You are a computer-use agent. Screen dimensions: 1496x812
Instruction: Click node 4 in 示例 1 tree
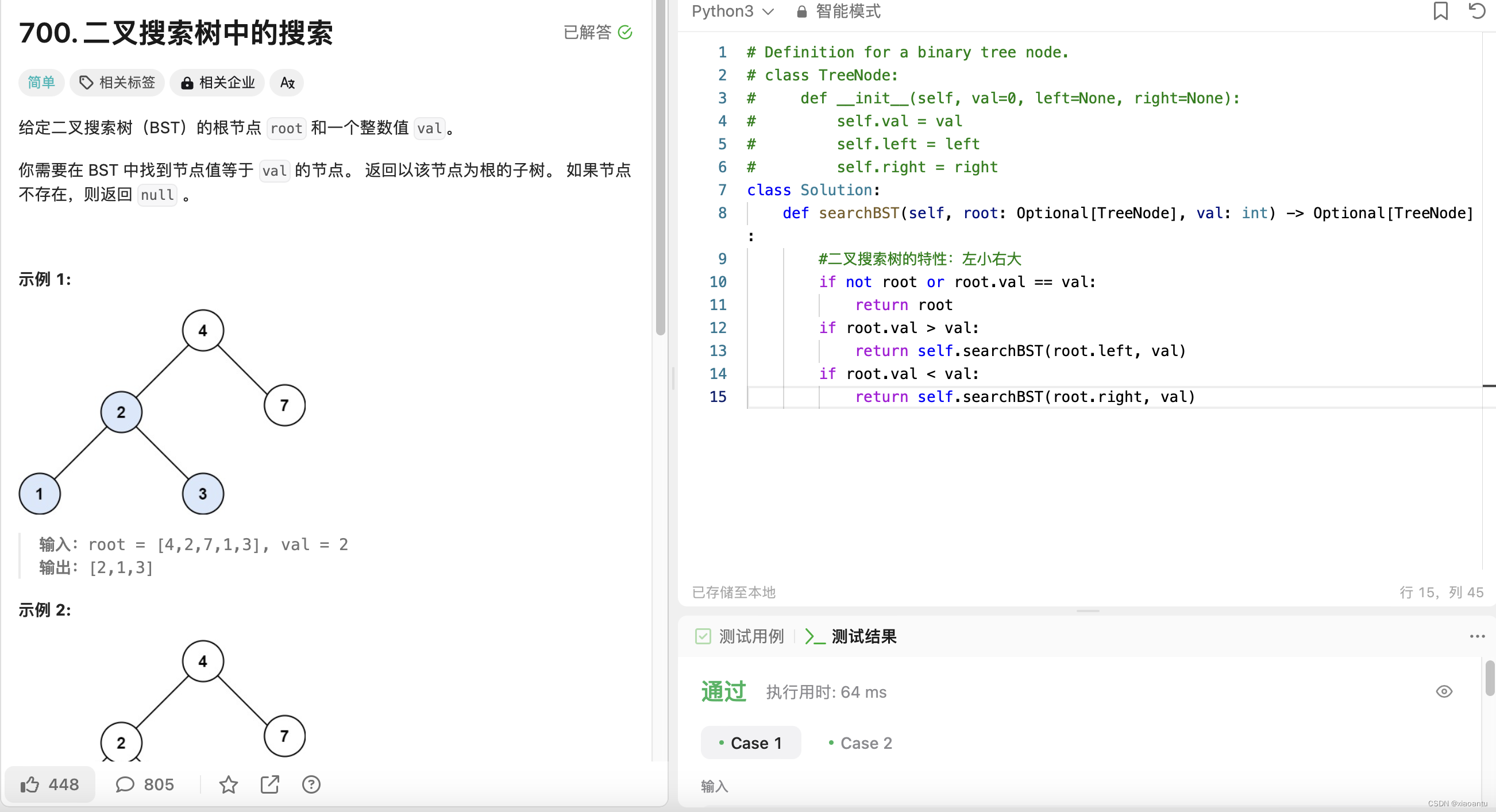tap(203, 330)
